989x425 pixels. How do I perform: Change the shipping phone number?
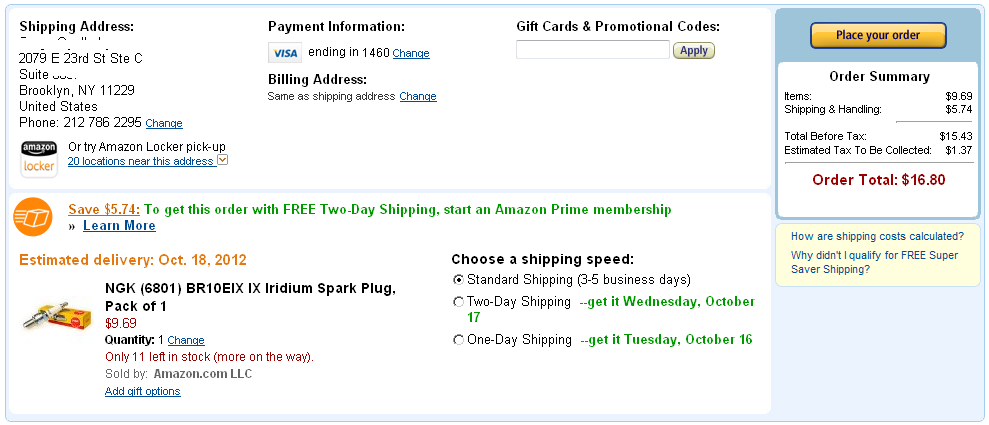point(164,124)
